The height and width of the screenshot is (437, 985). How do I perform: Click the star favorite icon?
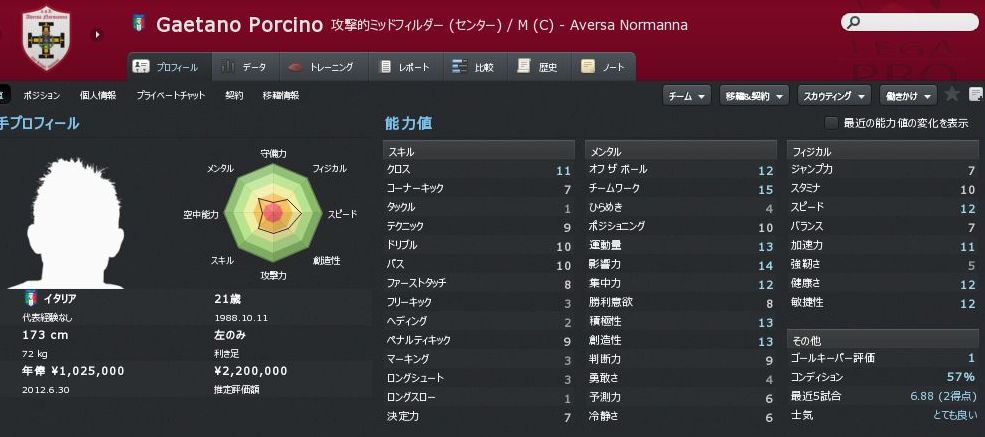pyautogui.click(x=952, y=94)
